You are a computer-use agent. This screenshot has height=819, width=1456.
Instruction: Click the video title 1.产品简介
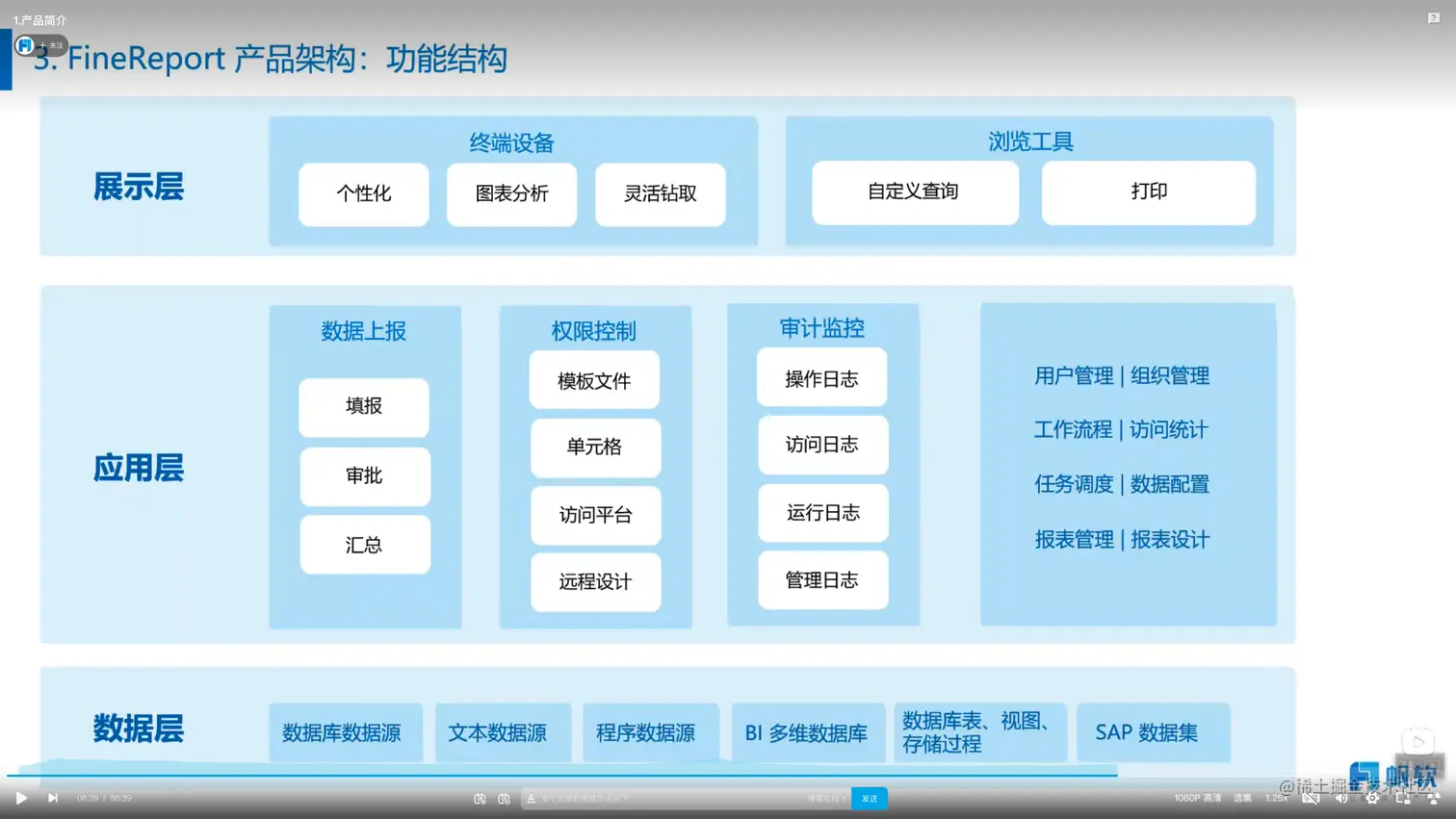pos(39,20)
